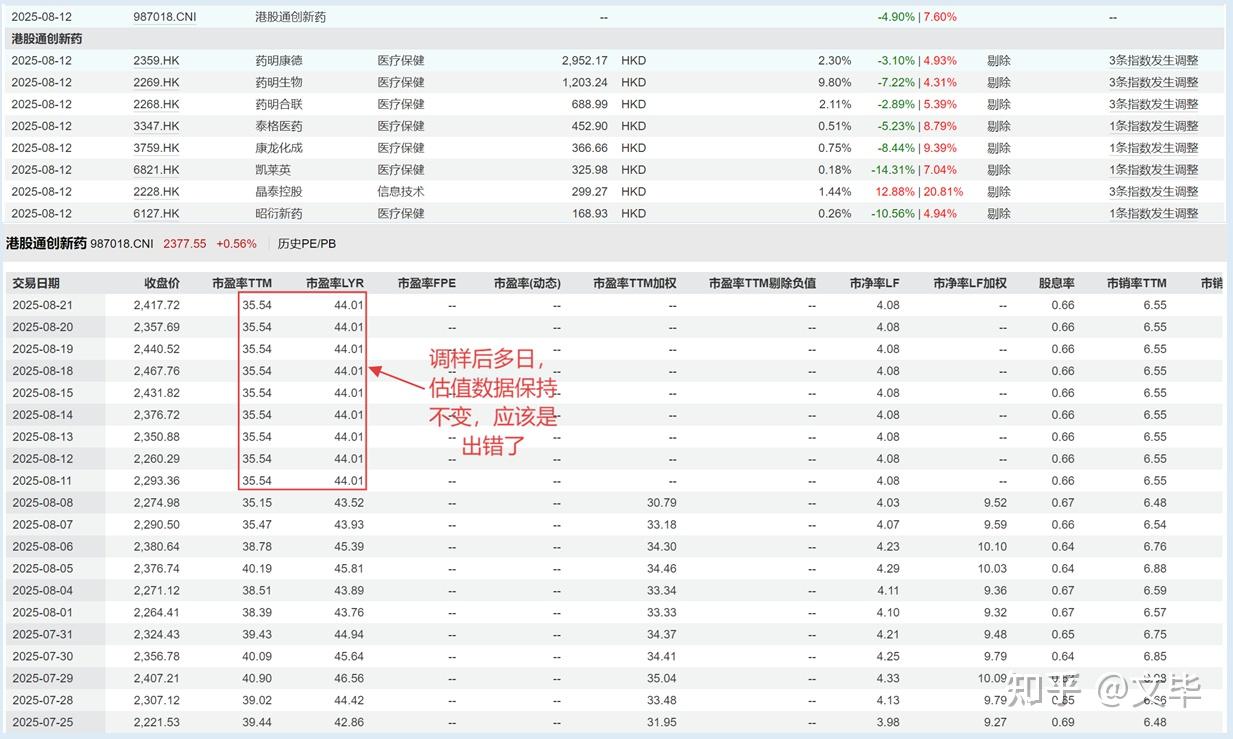Click the 信息技术 industry label
The height and width of the screenshot is (739, 1233).
(x=404, y=191)
